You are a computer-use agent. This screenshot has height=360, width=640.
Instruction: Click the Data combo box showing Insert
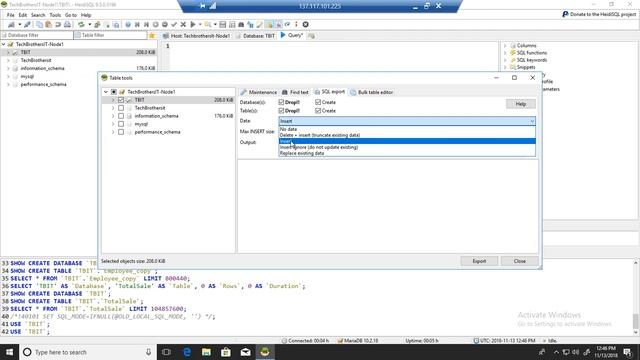pos(407,121)
